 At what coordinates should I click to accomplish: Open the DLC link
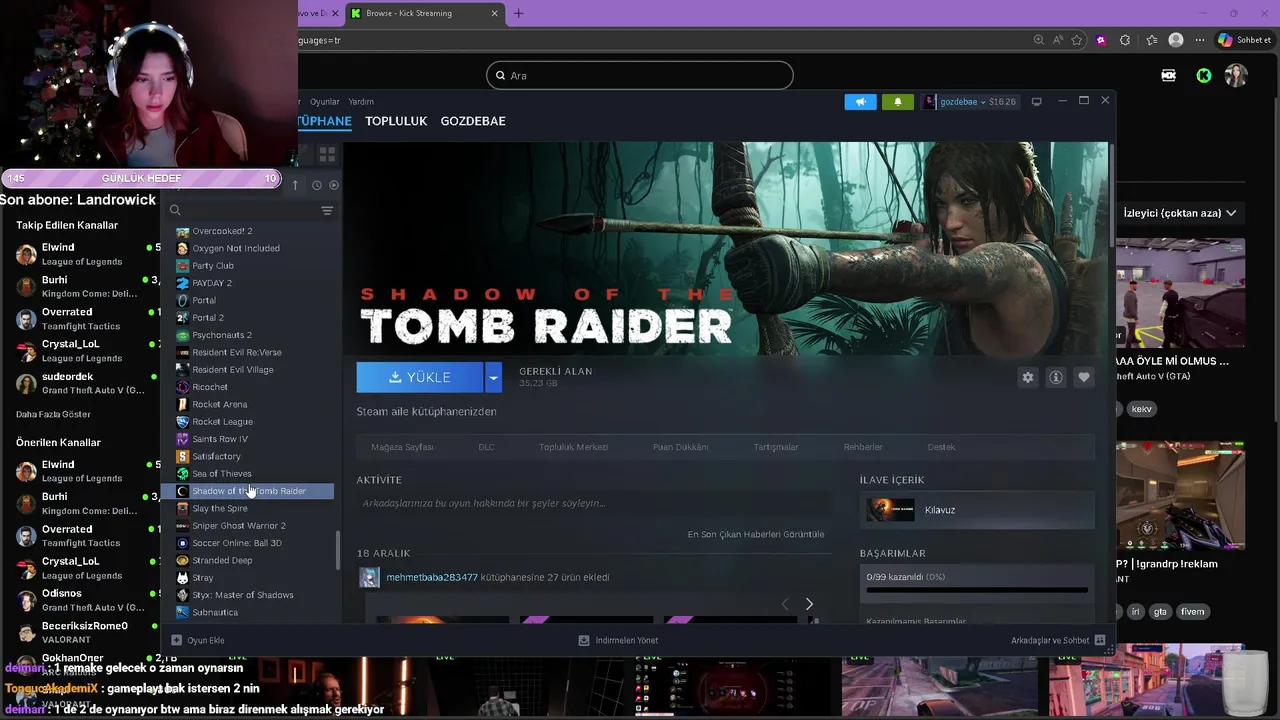click(x=486, y=447)
